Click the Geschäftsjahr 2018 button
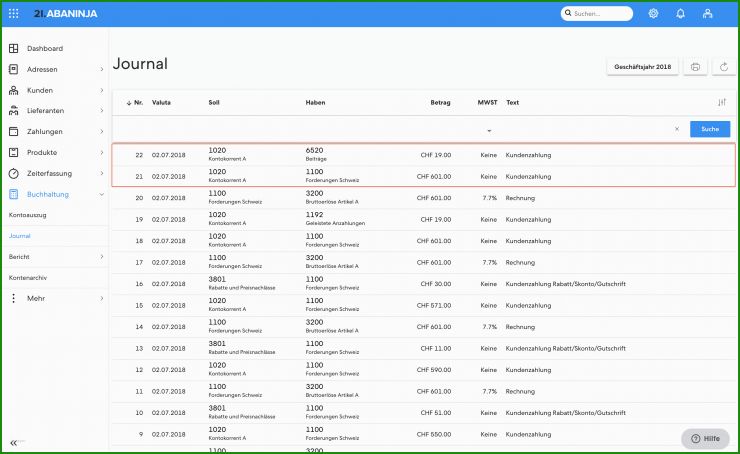 (642, 67)
